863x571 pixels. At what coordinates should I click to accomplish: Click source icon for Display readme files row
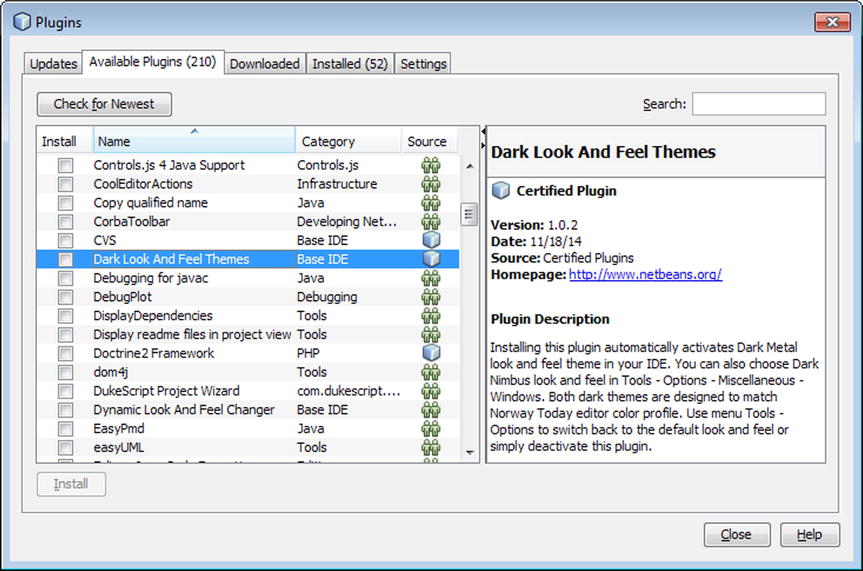point(431,334)
